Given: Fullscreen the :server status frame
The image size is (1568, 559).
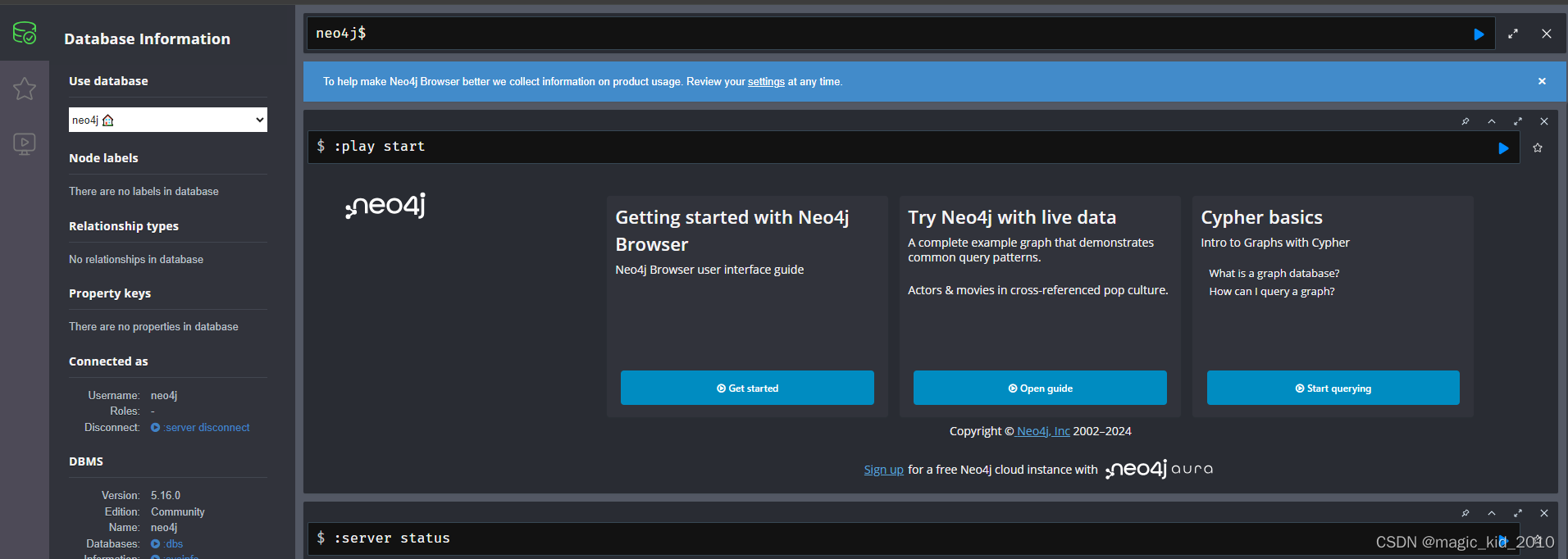Looking at the screenshot, I should [x=1518, y=513].
